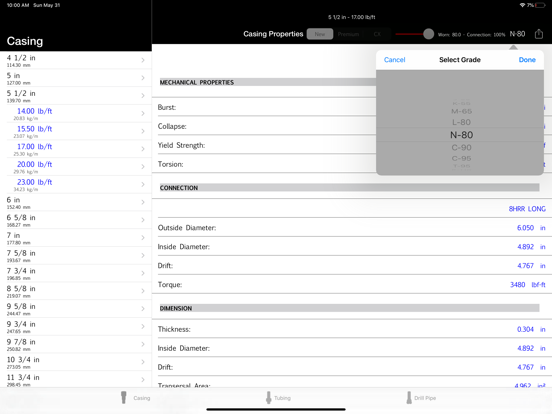Screen dimensions: 552x414
Task: Tap the DIMENSION section header
Action: [x=349, y=308]
